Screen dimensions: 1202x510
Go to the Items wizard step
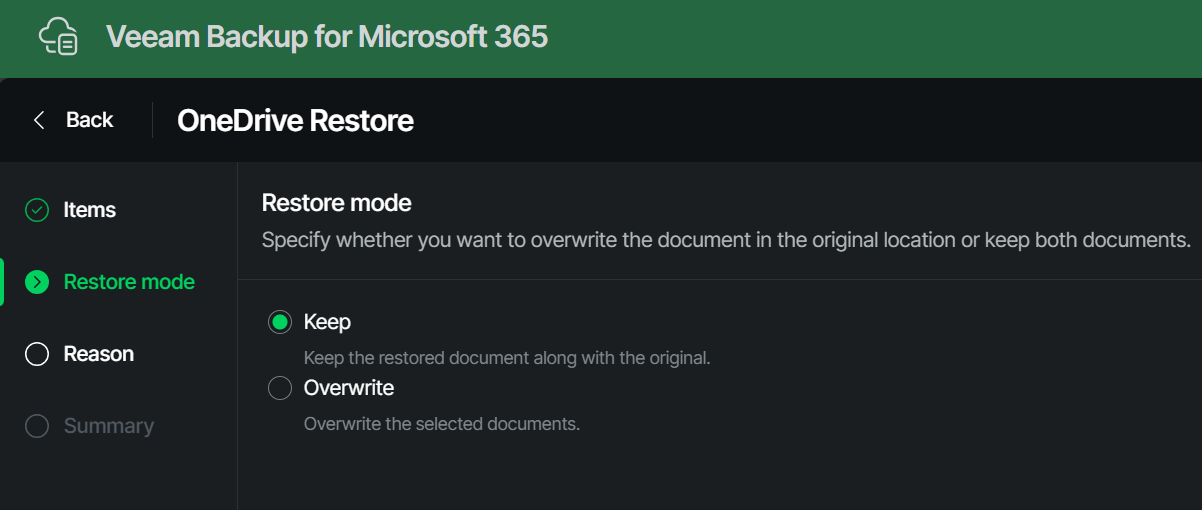(x=90, y=210)
